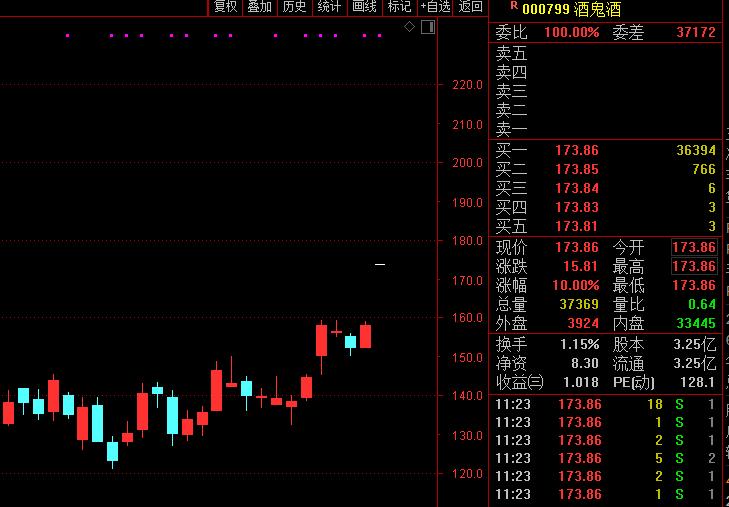Open the 历史 history option
729x507 pixels.
coord(294,7)
